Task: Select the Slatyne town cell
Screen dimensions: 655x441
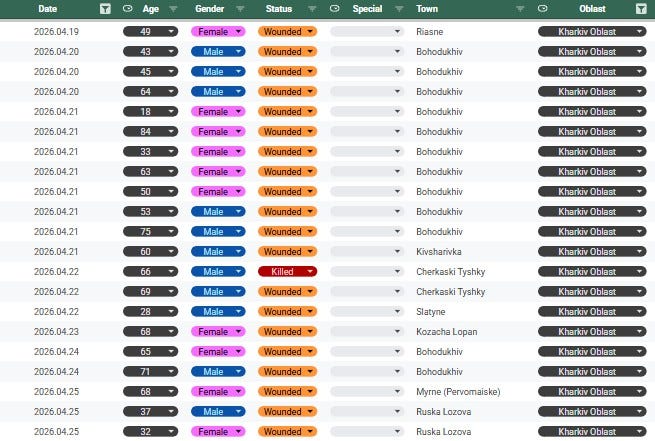Action: click(x=431, y=312)
